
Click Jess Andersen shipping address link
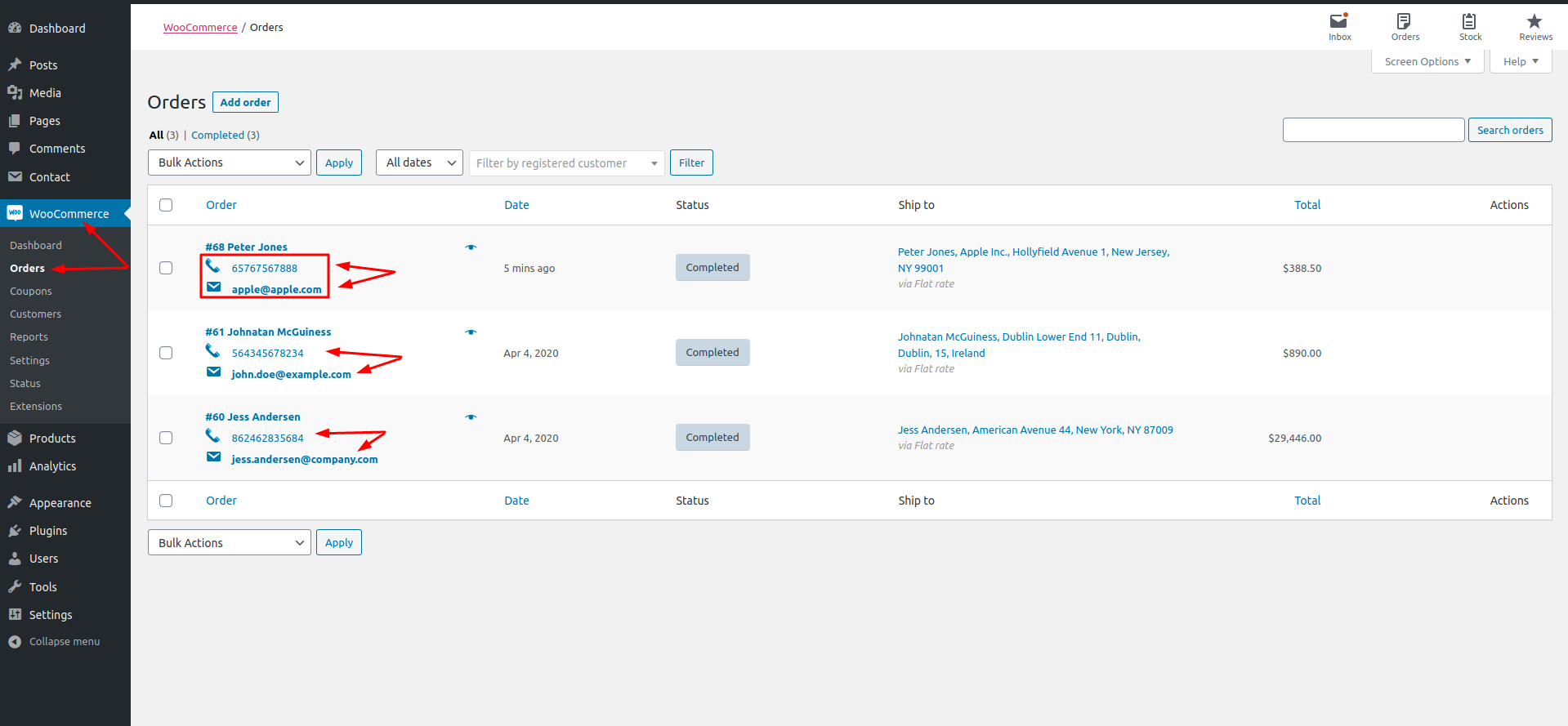[x=1035, y=430]
